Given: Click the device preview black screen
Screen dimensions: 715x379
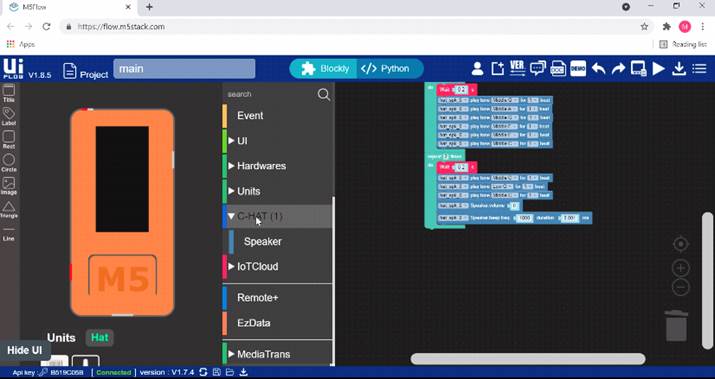Looking at the screenshot, I should tap(122, 179).
